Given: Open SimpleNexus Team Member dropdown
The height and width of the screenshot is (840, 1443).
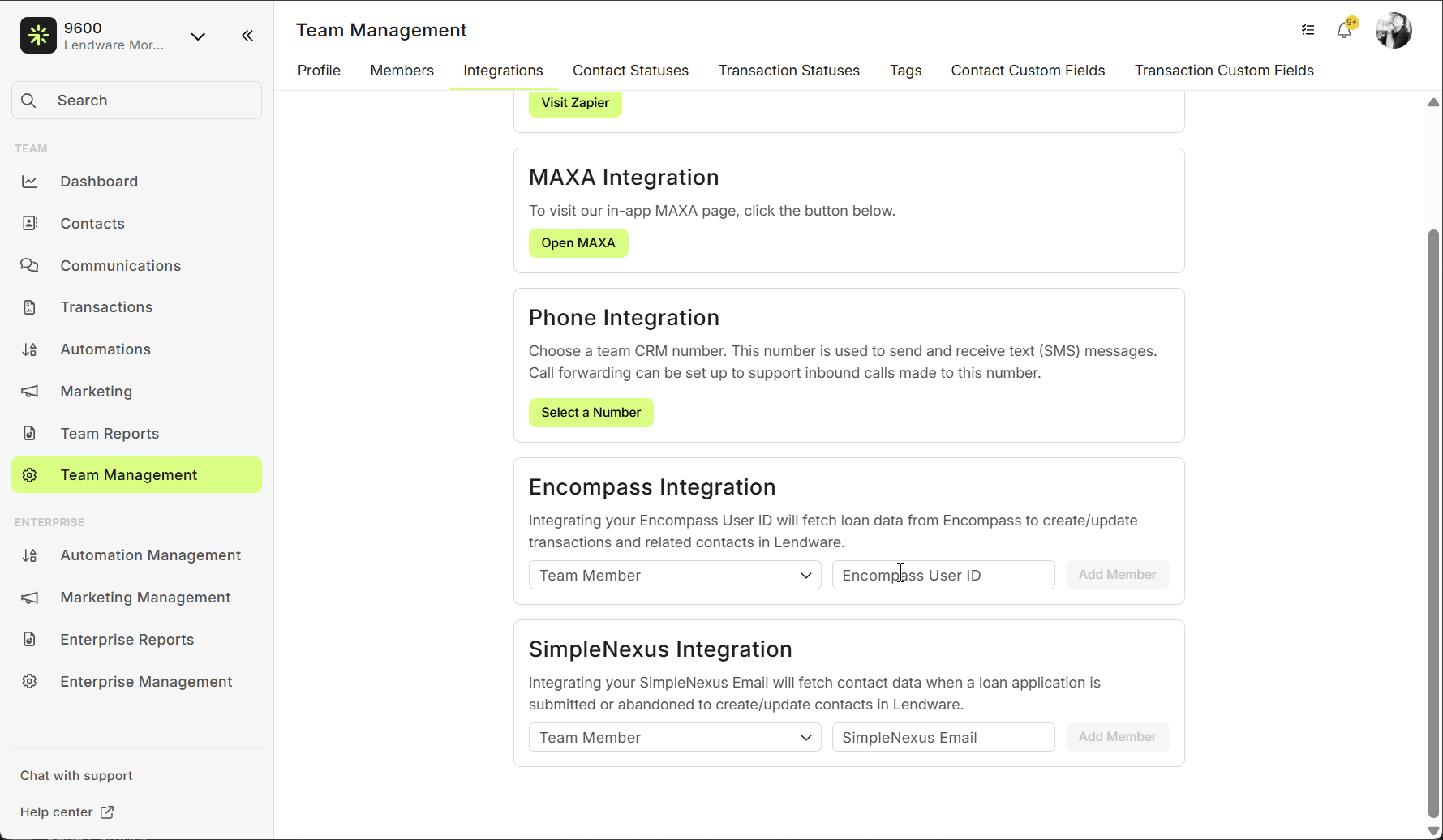Looking at the screenshot, I should click(675, 738).
